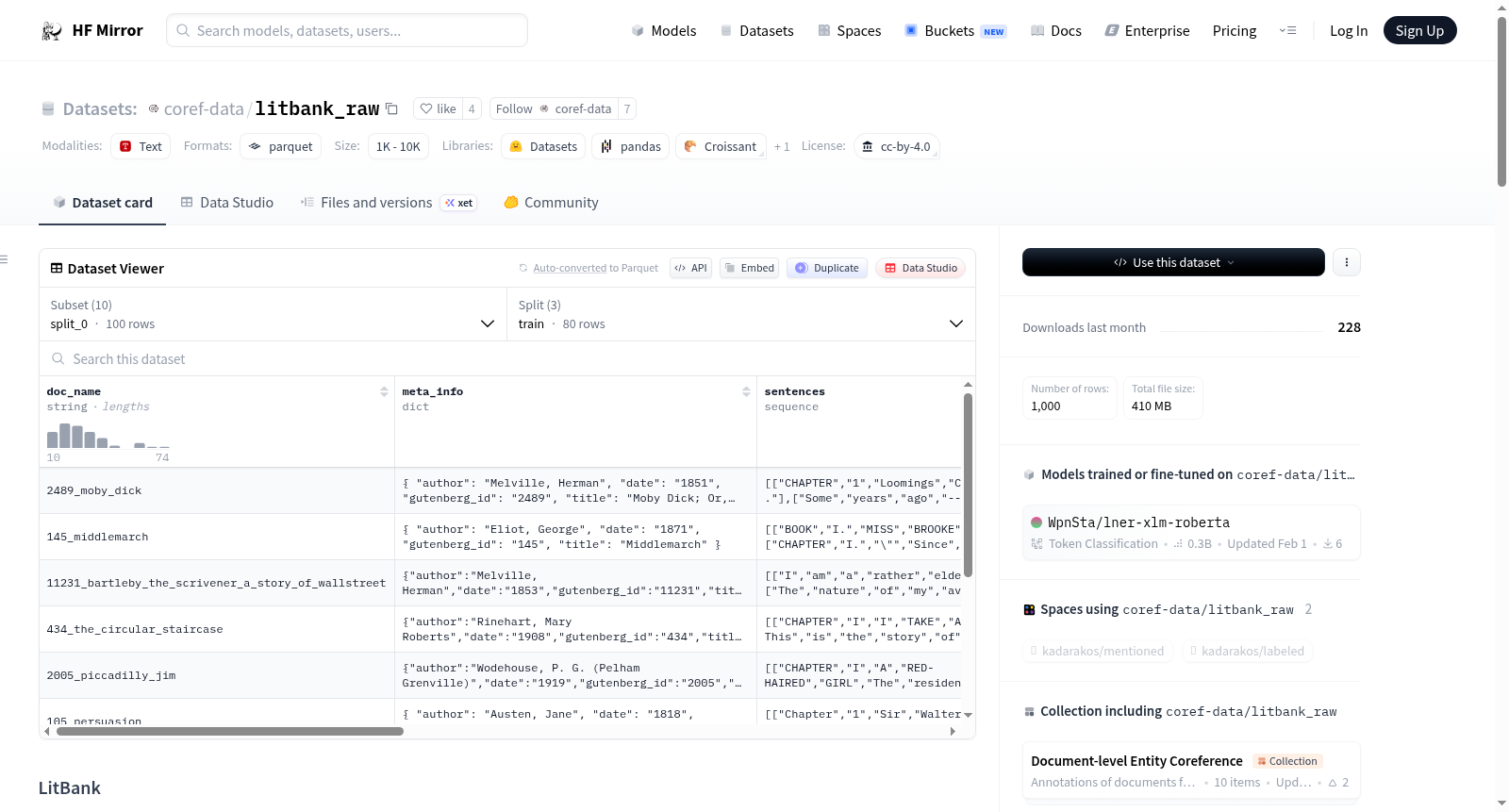The width and height of the screenshot is (1509, 812).
Task: Sort the meta_info column
Action: pyautogui.click(x=746, y=391)
